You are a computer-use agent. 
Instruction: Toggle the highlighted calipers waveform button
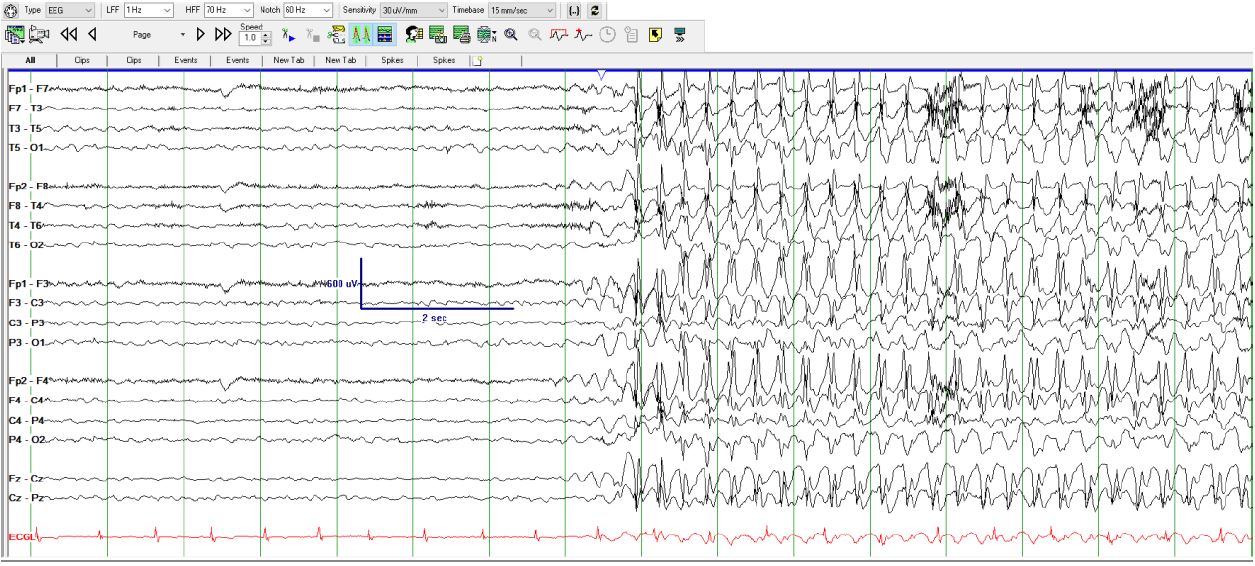tap(359, 34)
